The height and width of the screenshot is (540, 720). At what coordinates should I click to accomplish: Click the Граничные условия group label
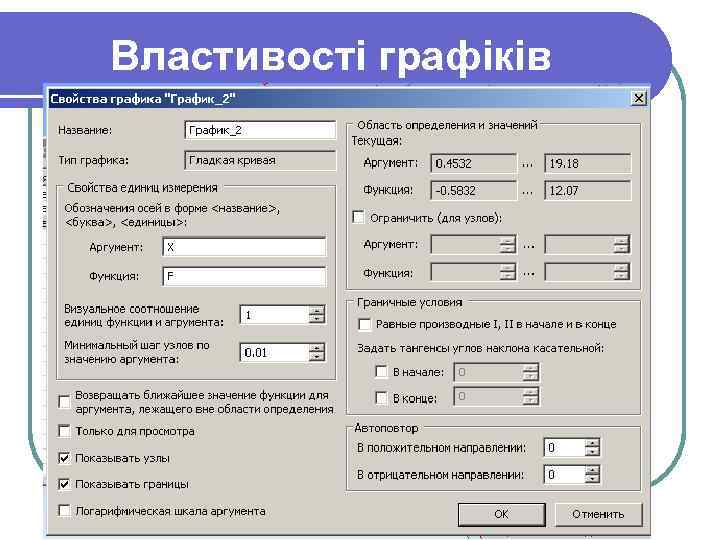pyautogui.click(x=410, y=302)
